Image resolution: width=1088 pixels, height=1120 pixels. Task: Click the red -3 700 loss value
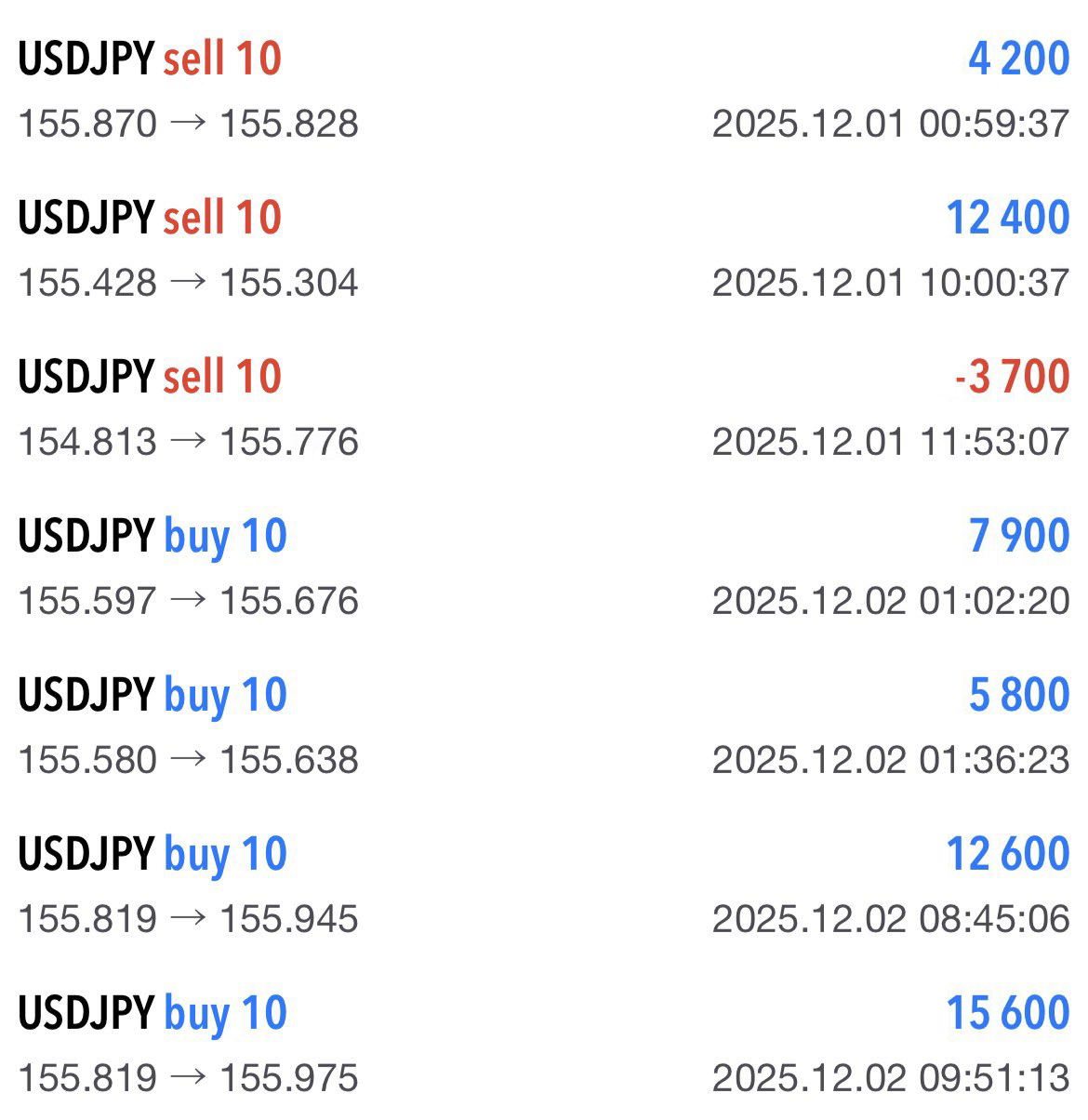point(1012,377)
